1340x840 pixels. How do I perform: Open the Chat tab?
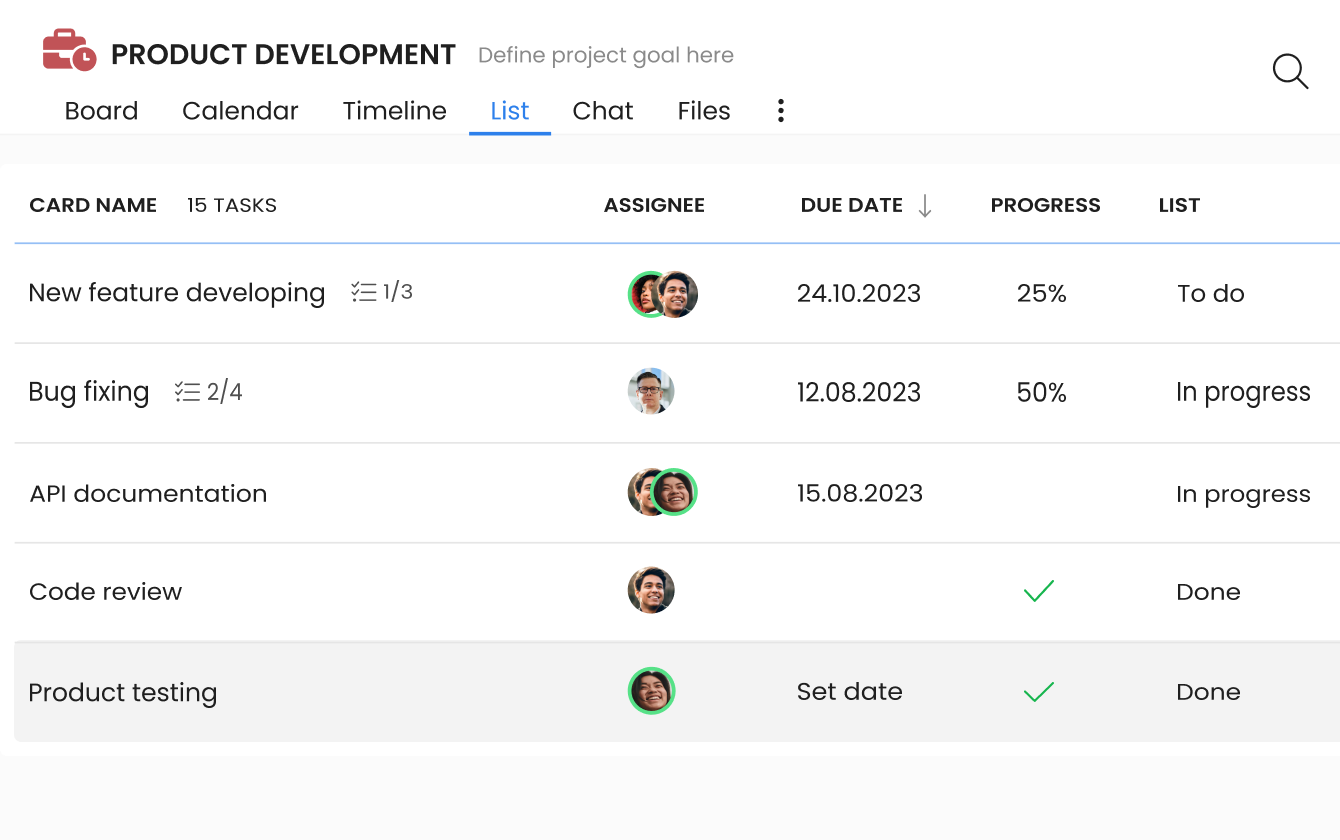603,111
